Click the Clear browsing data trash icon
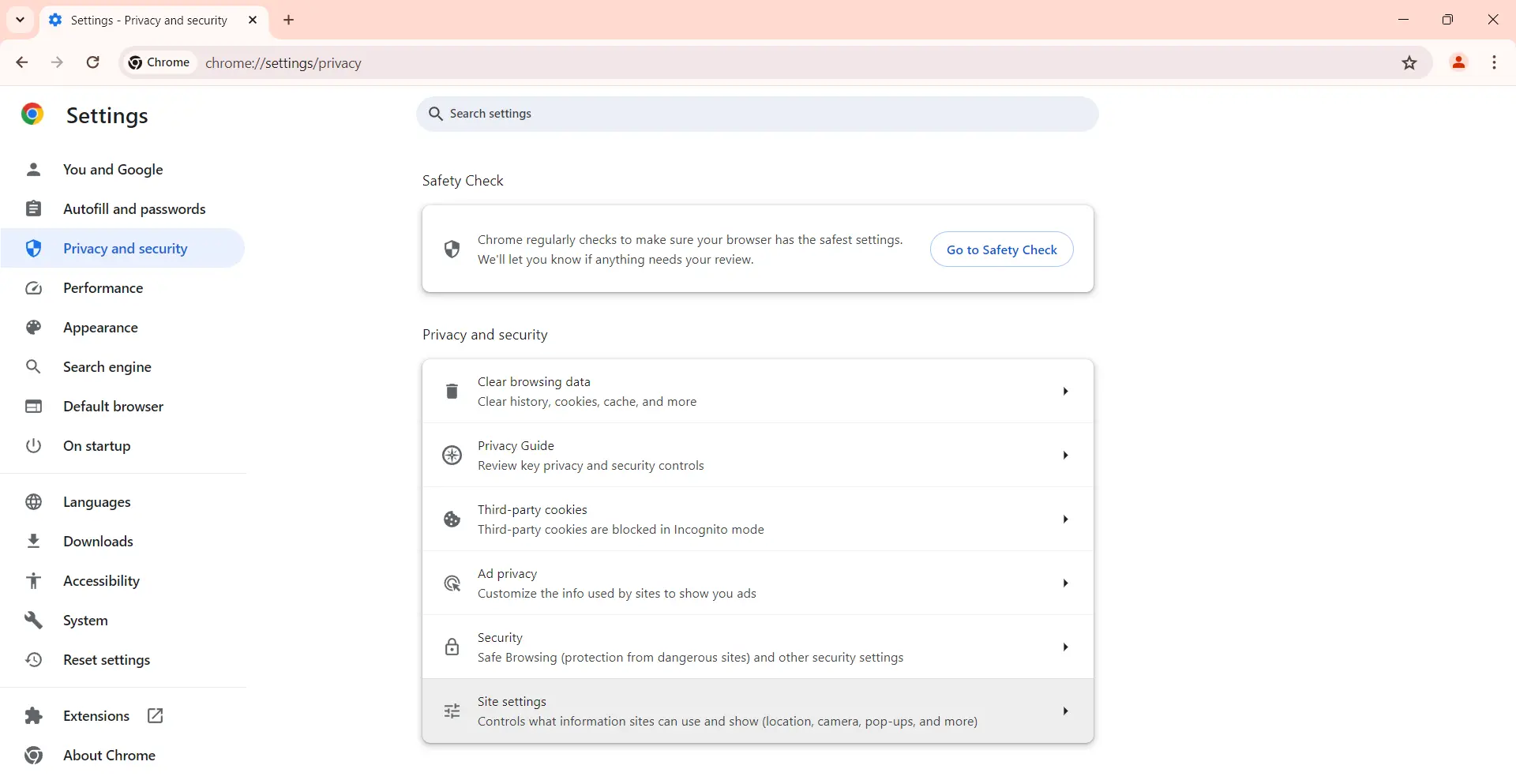Image resolution: width=1516 pixels, height=784 pixels. (x=452, y=392)
